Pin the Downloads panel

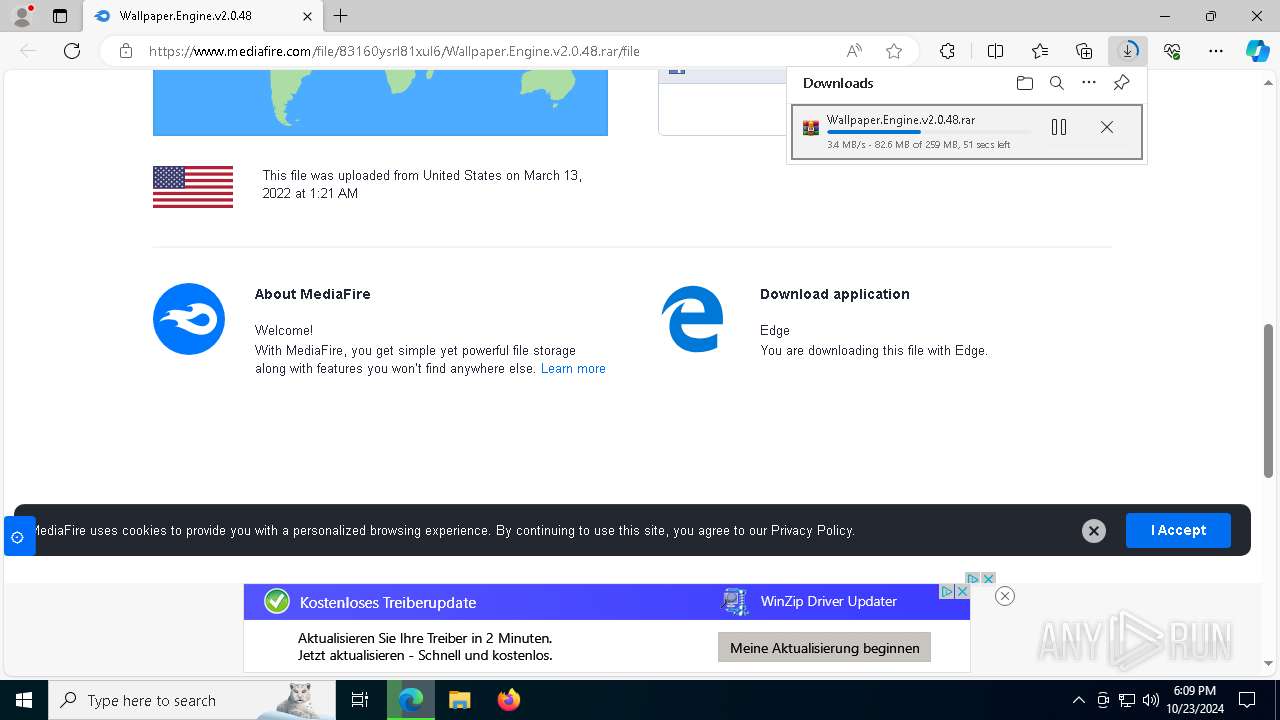1121,83
